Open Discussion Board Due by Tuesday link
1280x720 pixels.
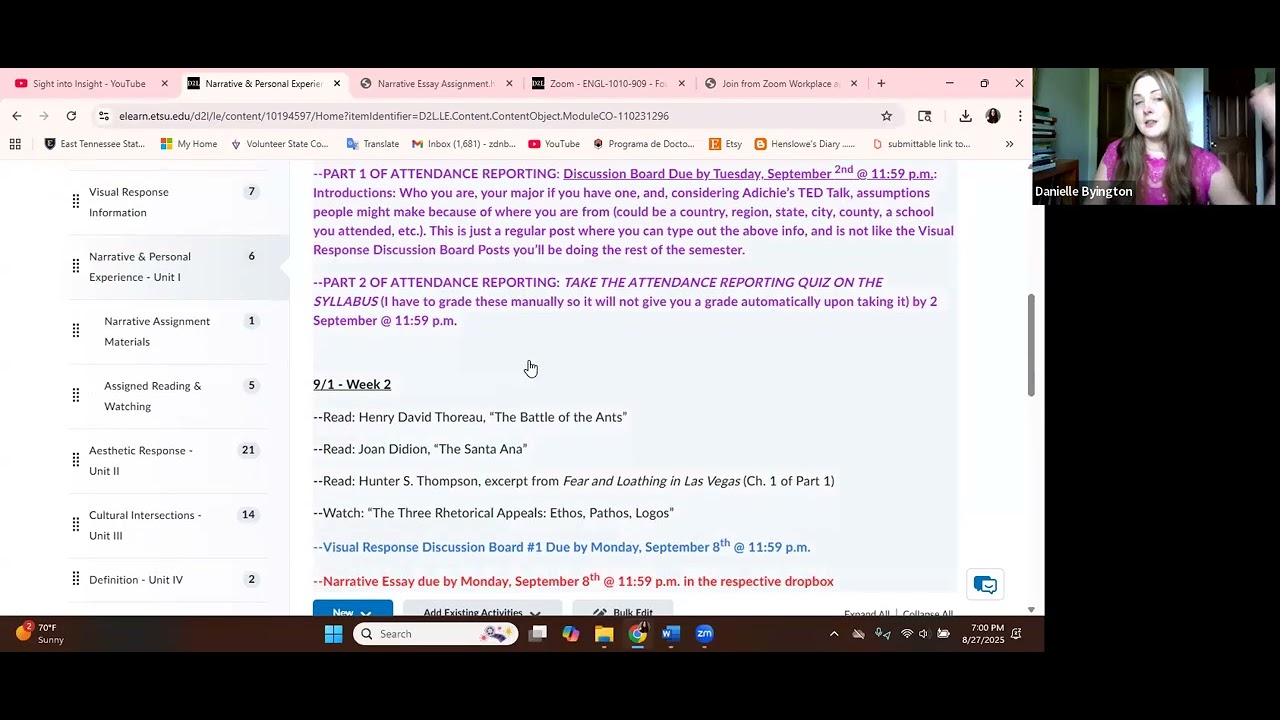(x=748, y=173)
